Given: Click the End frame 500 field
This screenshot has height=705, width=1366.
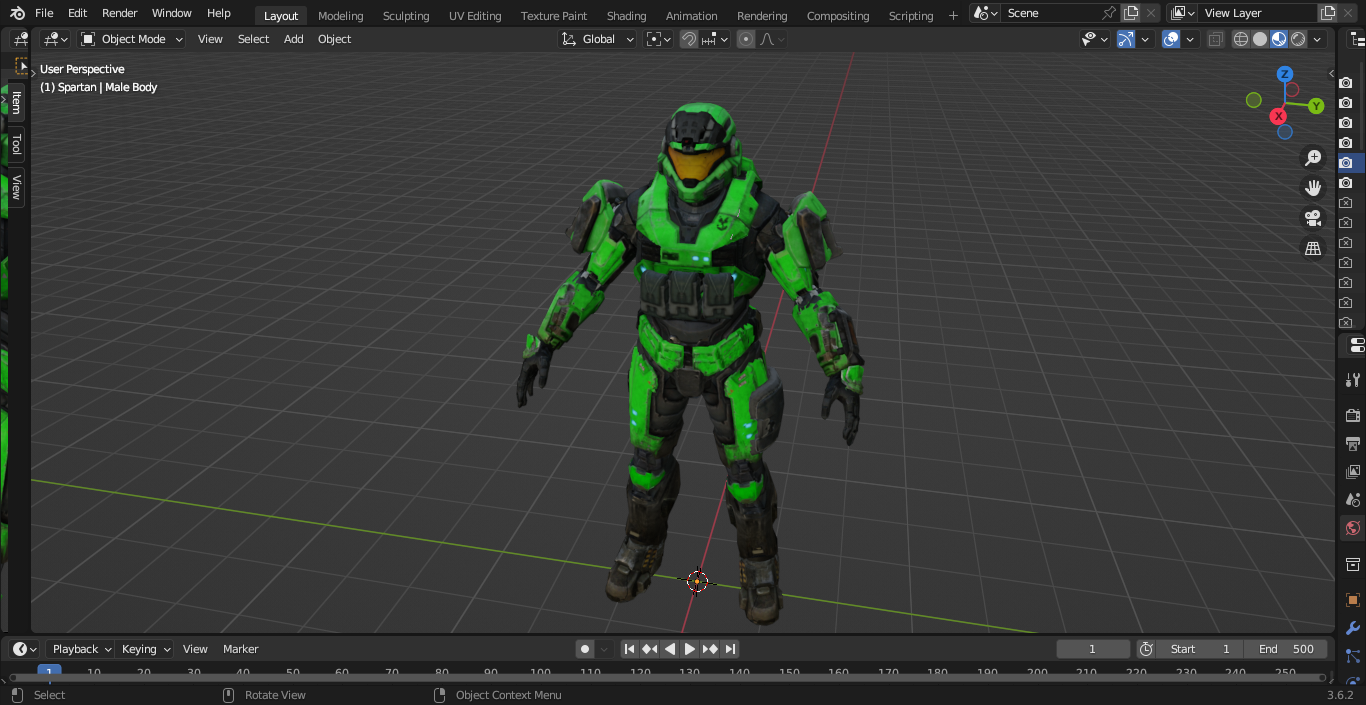Looking at the screenshot, I should 1287,649.
